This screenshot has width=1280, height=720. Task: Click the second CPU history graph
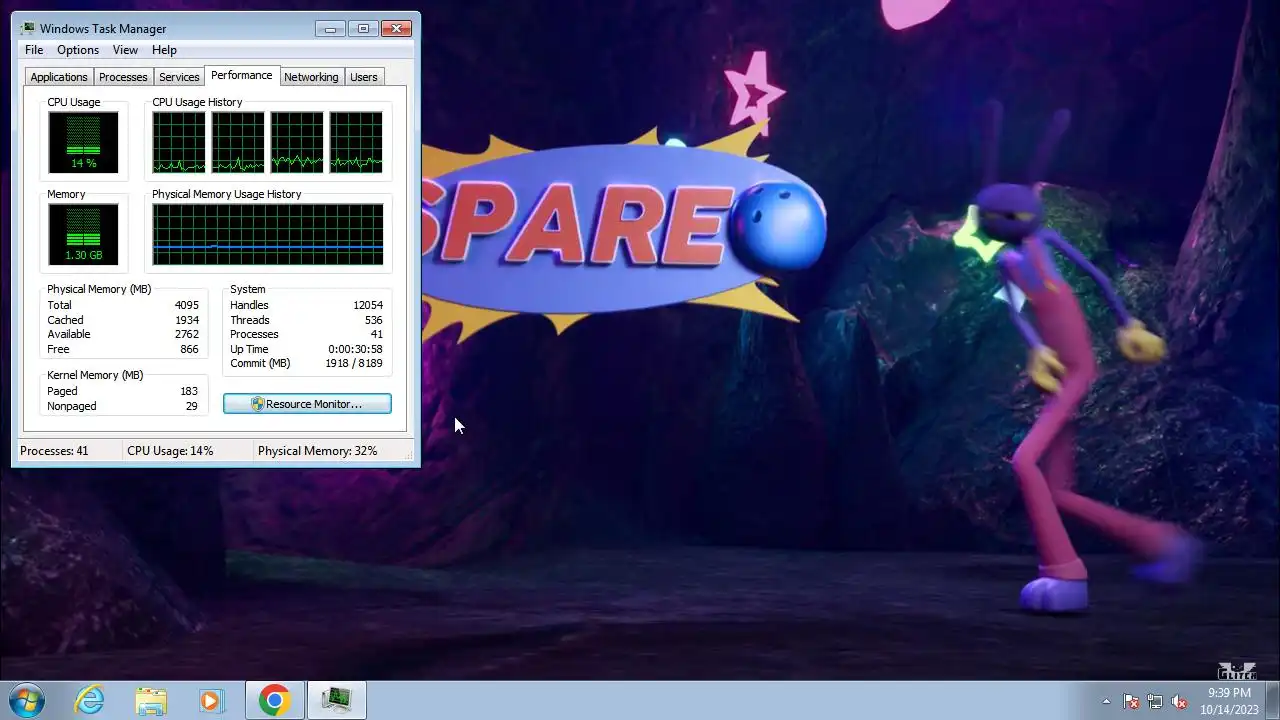[238, 142]
